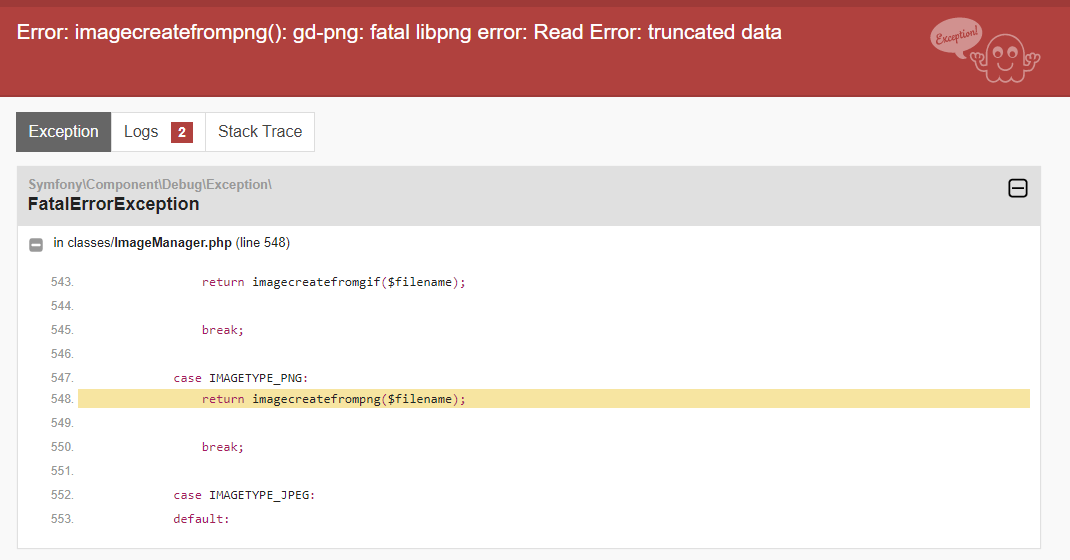This screenshot has height=560, width=1070.
Task: Switch to the Logs tab
Action: click(x=141, y=132)
